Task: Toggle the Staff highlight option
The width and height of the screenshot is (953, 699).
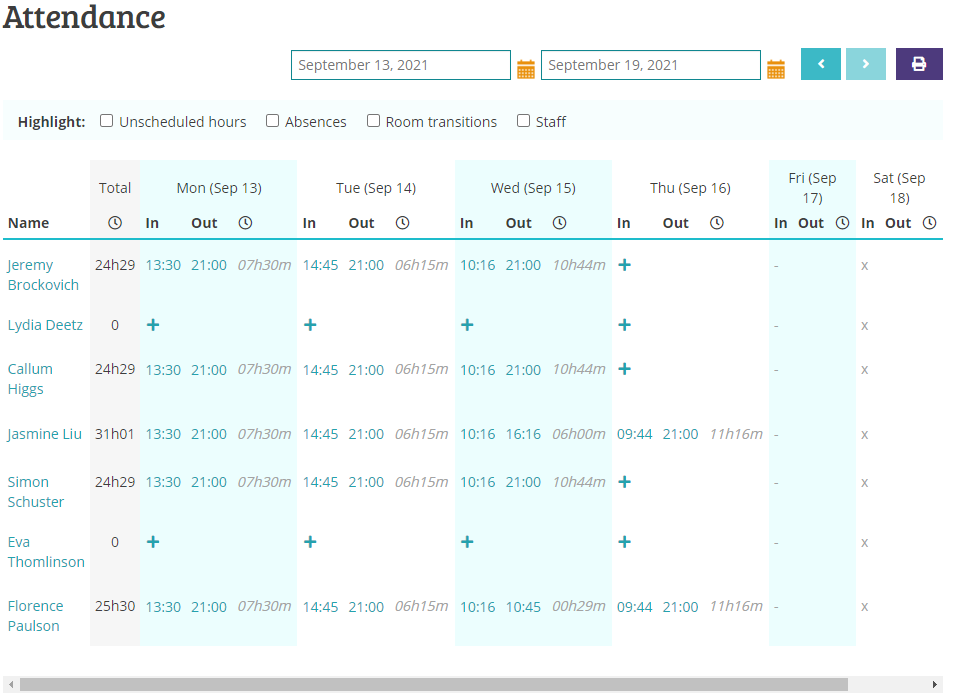Action: click(x=523, y=120)
